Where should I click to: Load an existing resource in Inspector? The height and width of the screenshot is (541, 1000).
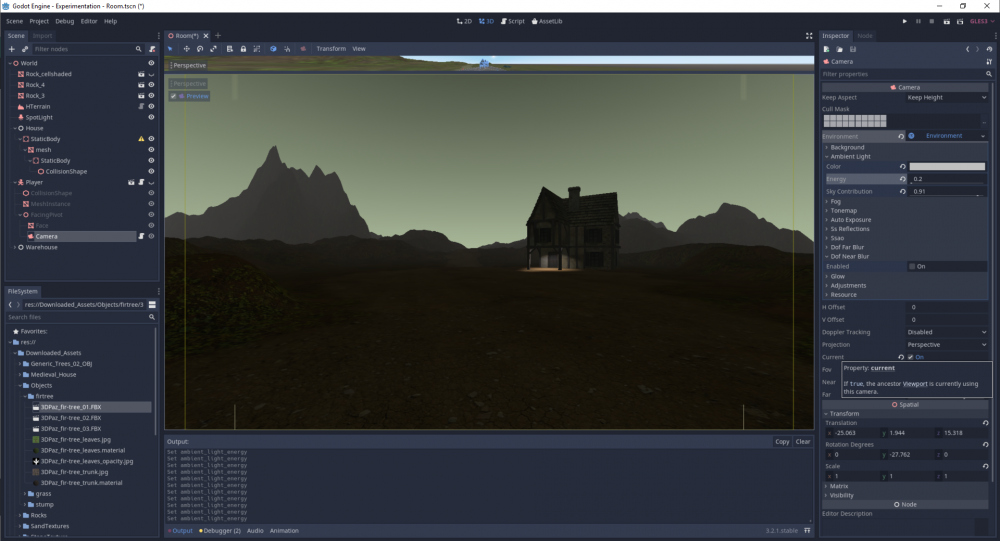pos(840,49)
